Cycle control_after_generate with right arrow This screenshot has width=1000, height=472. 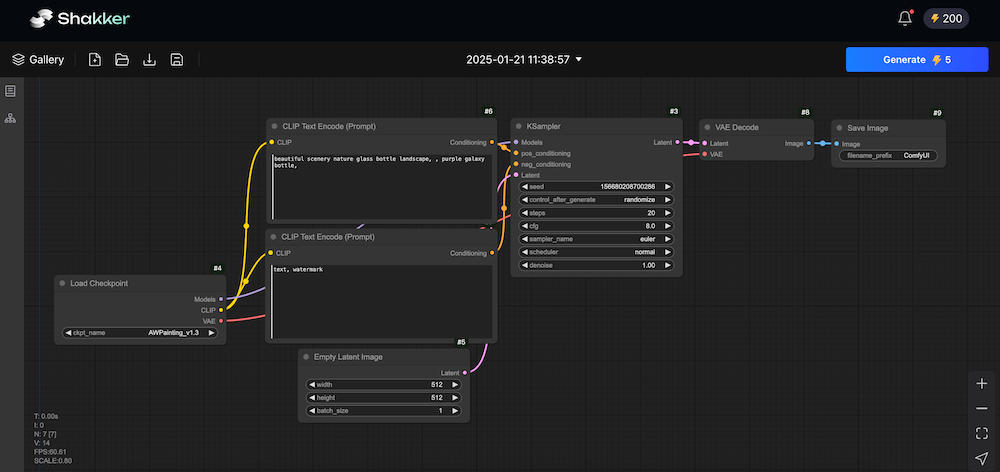pos(668,200)
